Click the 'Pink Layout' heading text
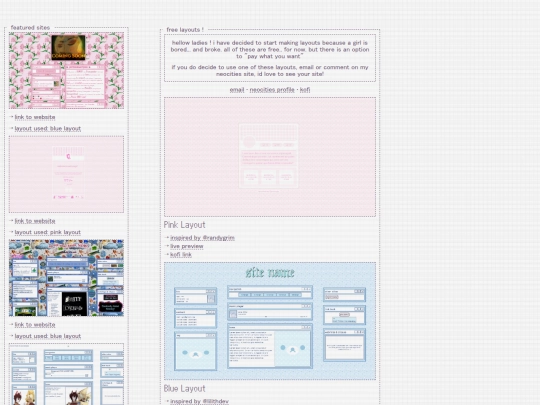This screenshot has width=540, height=405. pyautogui.click(x=184, y=225)
